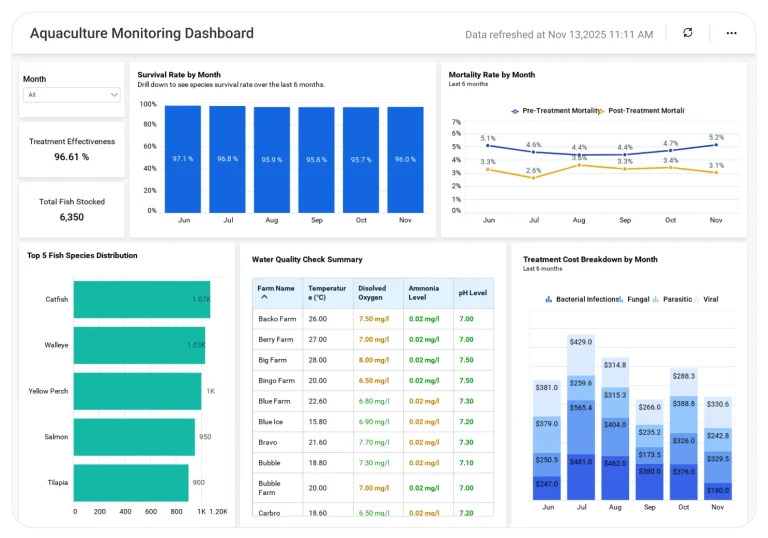The image size is (768, 538).
Task: Select the Aug survival rate bar
Action: tap(272, 160)
